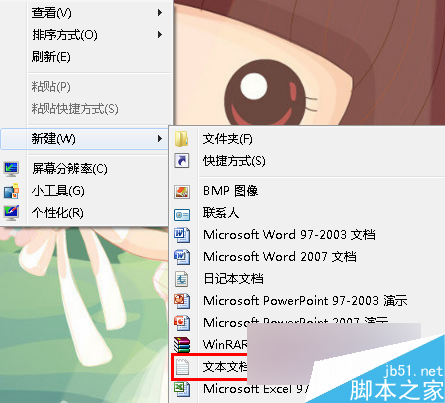Create new WinRAR archive entry
The height and width of the screenshot is (403, 445).
225,344
